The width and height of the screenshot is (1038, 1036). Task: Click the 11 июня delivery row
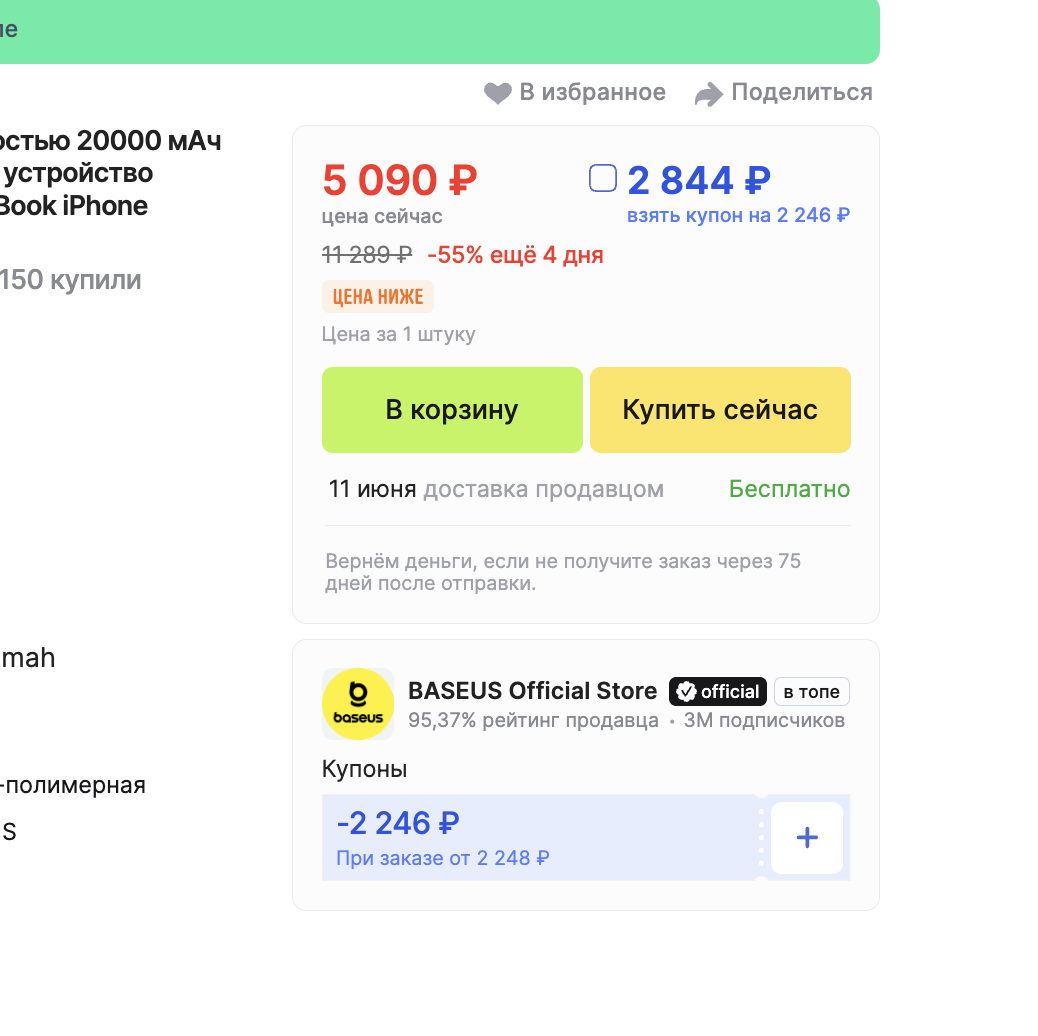(589, 489)
